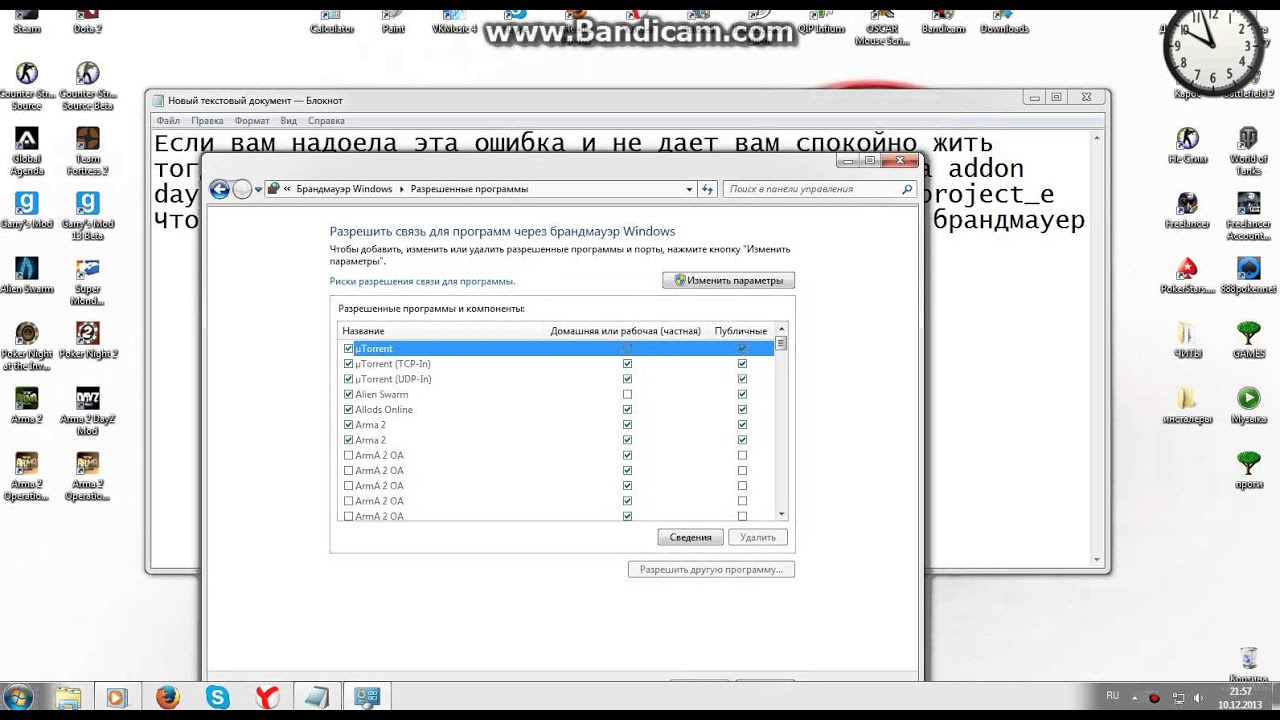Viewport: 1280px width, 720px height.
Task: Open Yandex browser from the taskbar
Action: [267, 697]
